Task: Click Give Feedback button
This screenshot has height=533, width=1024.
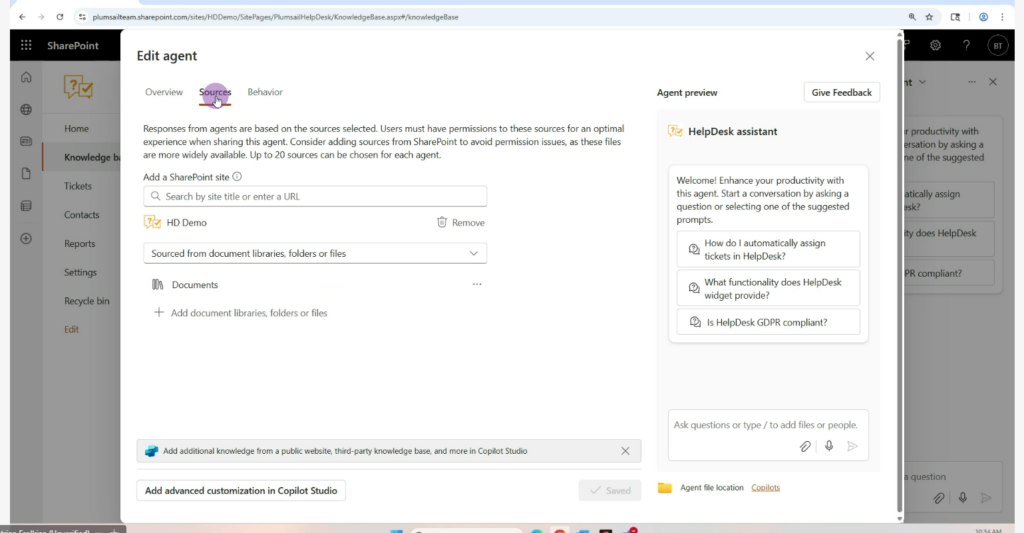Action: click(x=841, y=92)
